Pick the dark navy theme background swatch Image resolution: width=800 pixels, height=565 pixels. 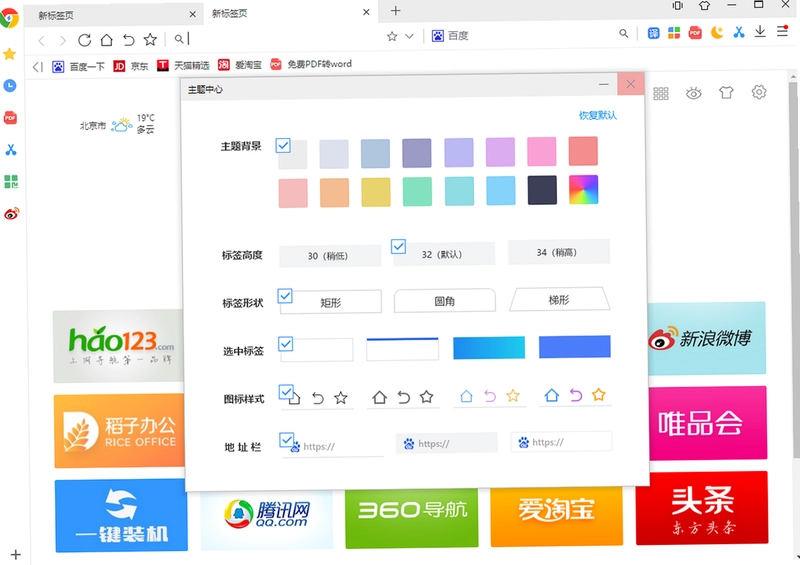coord(542,190)
